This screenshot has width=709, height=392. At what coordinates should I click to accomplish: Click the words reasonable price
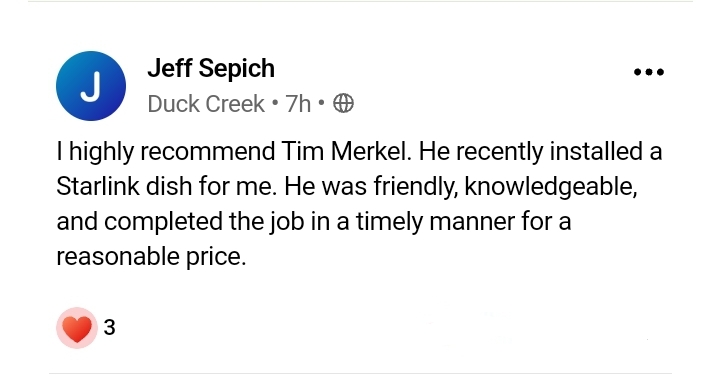pos(151,256)
